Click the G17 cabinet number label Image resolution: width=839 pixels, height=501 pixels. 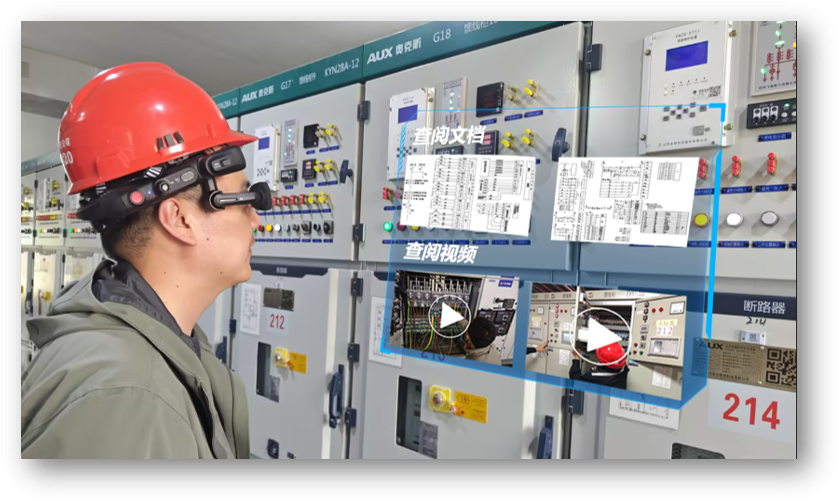tap(289, 86)
